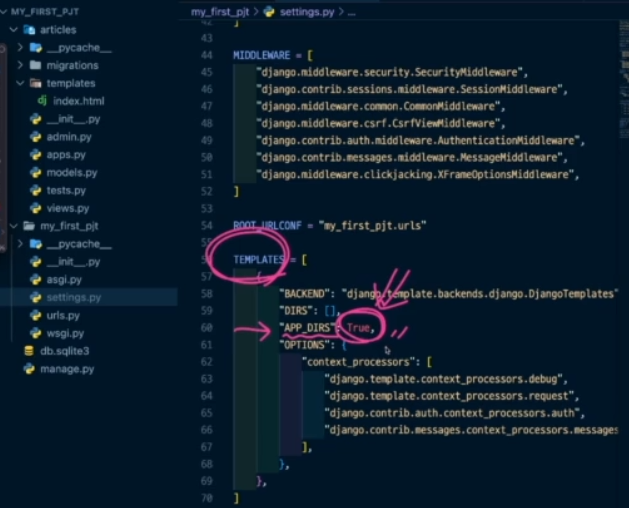The width and height of the screenshot is (629, 508).
Task: Click the True value on line 60
Action: [x=358, y=328]
